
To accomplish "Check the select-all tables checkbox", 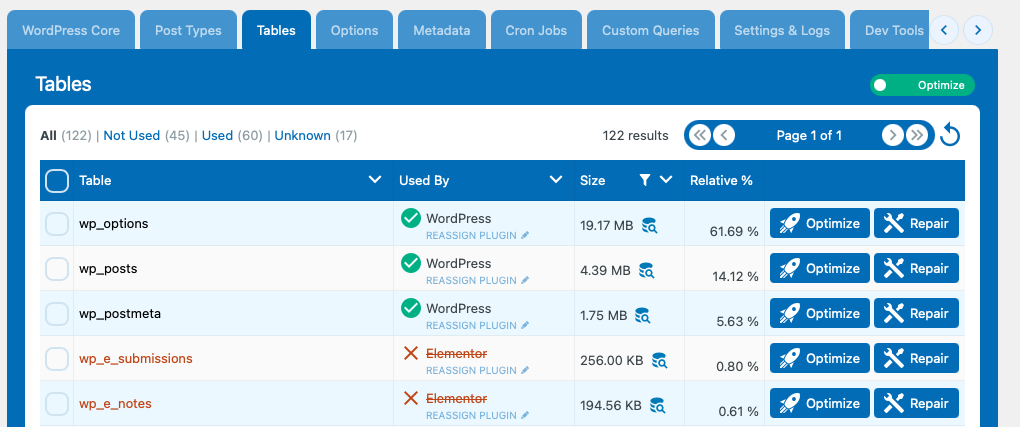I will 58,181.
